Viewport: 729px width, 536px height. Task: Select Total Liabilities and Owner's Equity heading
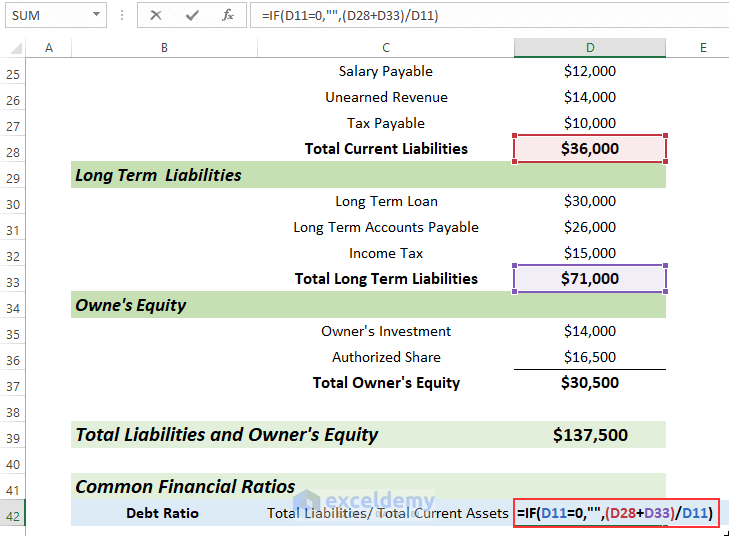(x=227, y=435)
